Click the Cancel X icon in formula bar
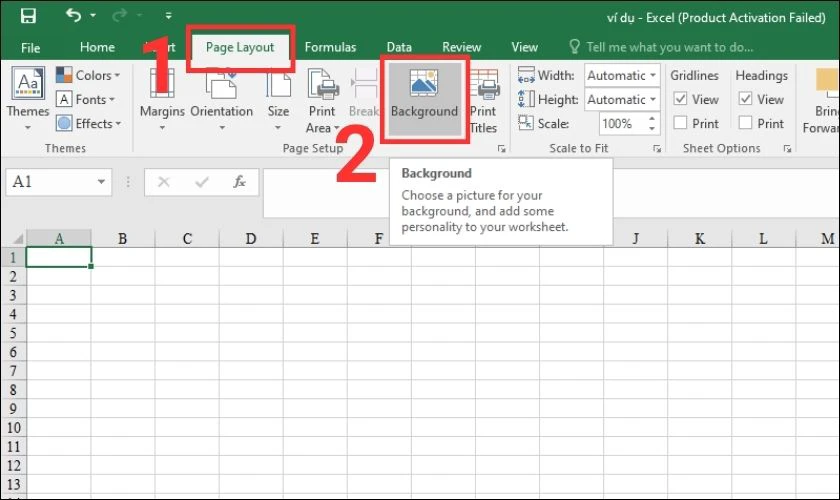The image size is (840, 500). point(163,182)
